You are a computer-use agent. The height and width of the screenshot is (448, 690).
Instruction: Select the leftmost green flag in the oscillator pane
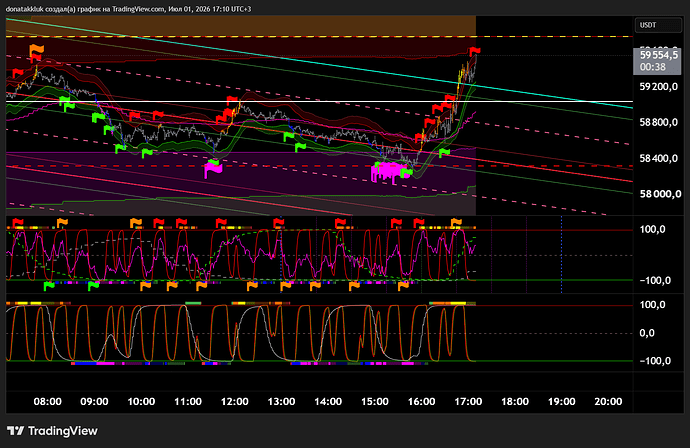pyautogui.click(x=48, y=286)
